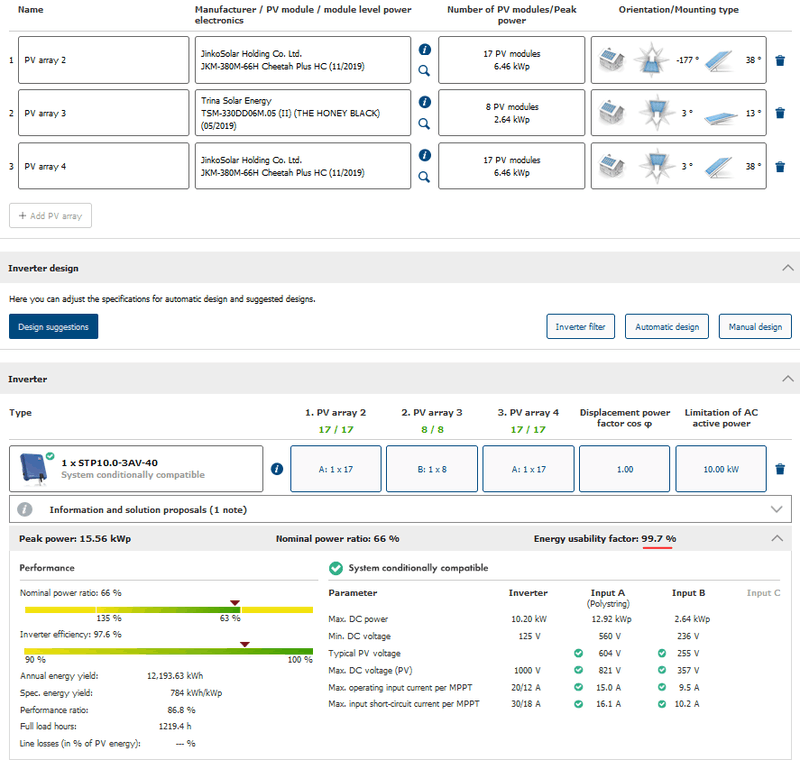This screenshot has width=800, height=760.
Task: Collapse the Inverter design section
Action: [x=787, y=268]
